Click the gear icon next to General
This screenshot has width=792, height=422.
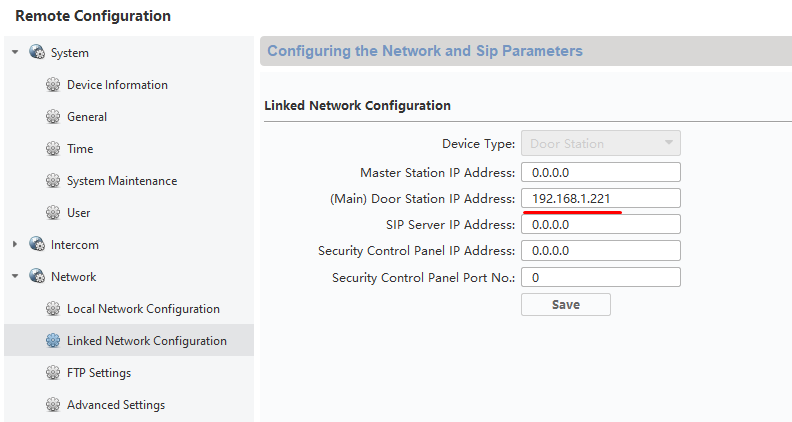53,117
